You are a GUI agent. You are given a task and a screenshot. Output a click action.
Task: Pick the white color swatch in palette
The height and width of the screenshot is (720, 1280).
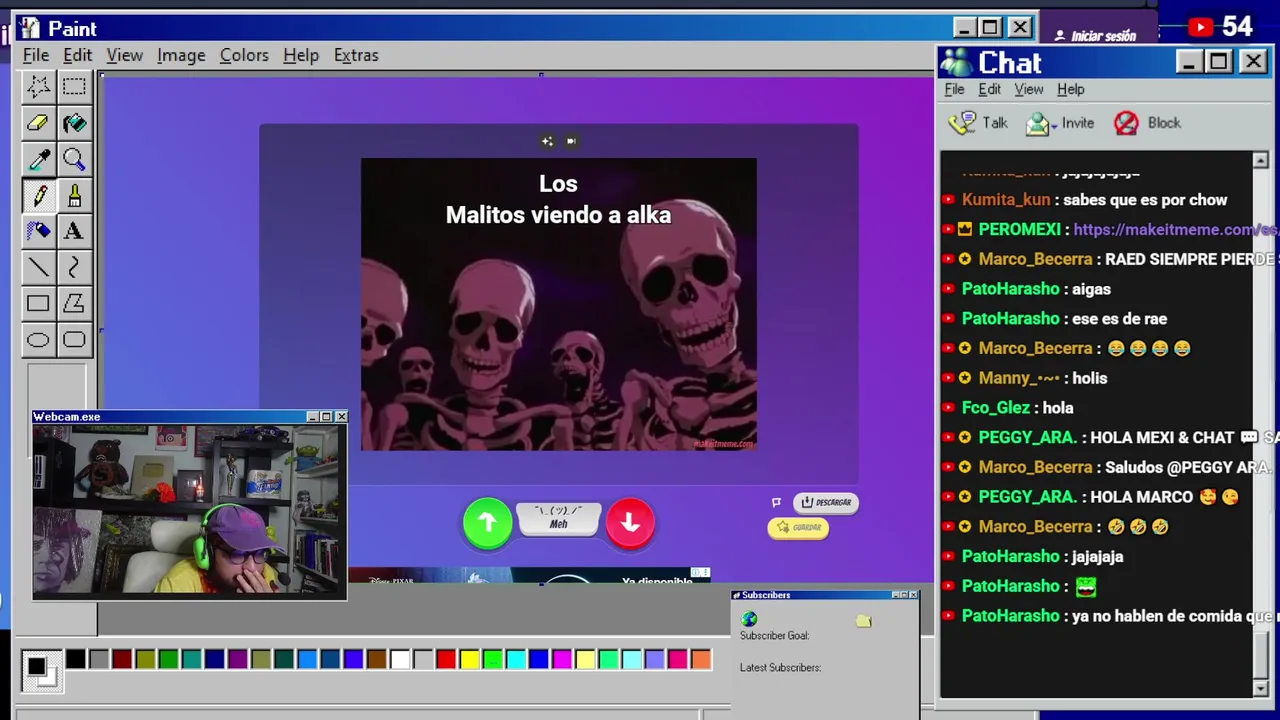(x=400, y=659)
